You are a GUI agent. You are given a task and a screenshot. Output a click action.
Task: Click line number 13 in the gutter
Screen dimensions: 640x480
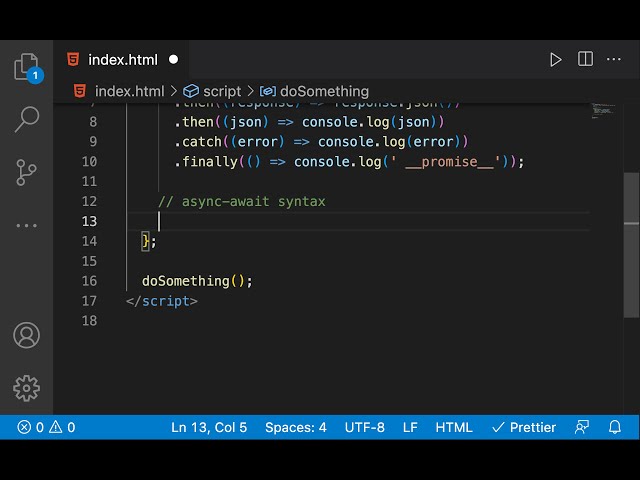89,221
